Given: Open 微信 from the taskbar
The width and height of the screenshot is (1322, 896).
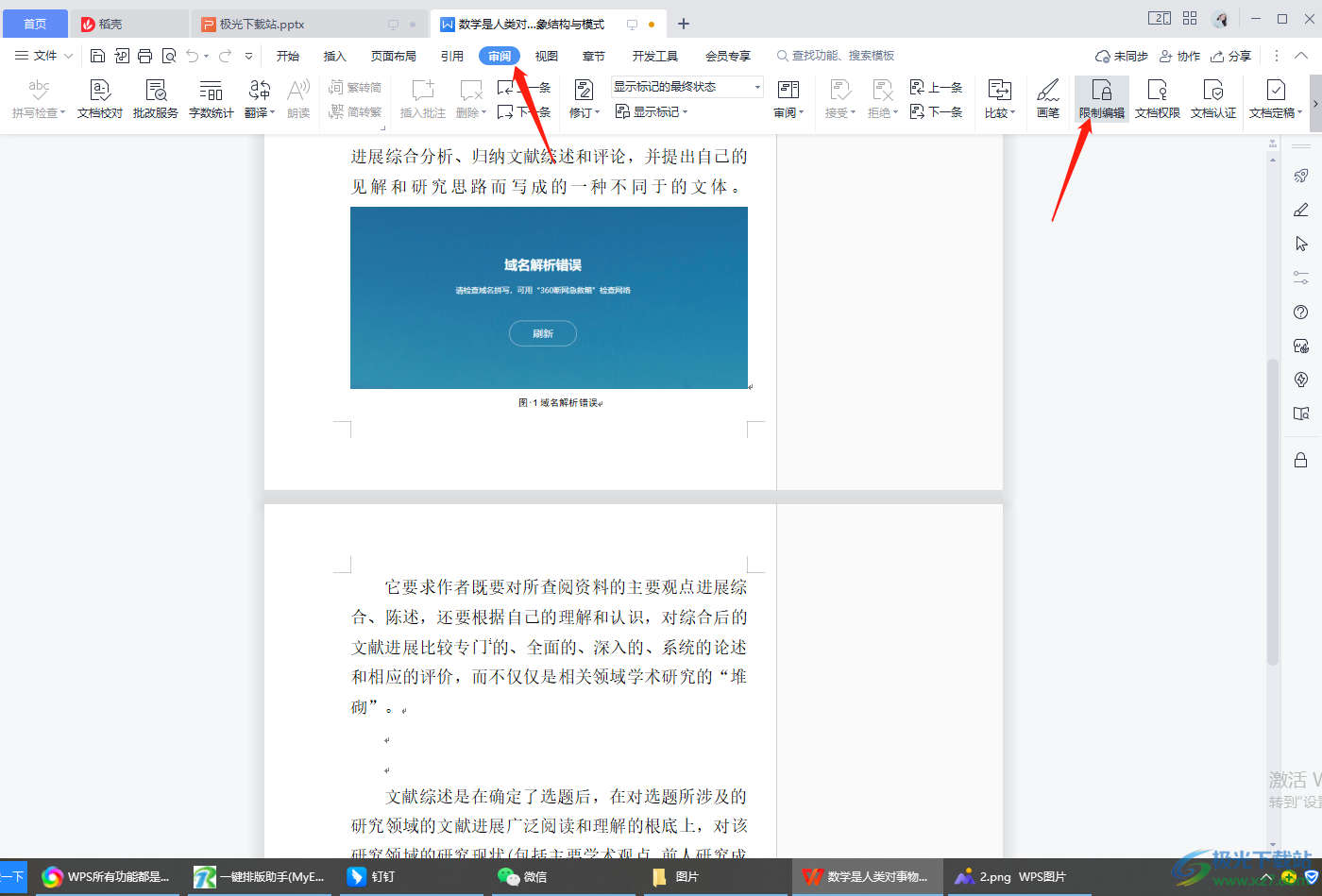Looking at the screenshot, I should 522,877.
